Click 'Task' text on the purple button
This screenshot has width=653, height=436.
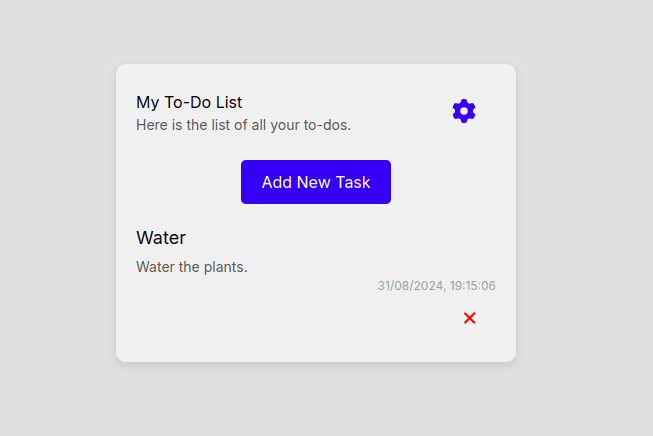(352, 182)
